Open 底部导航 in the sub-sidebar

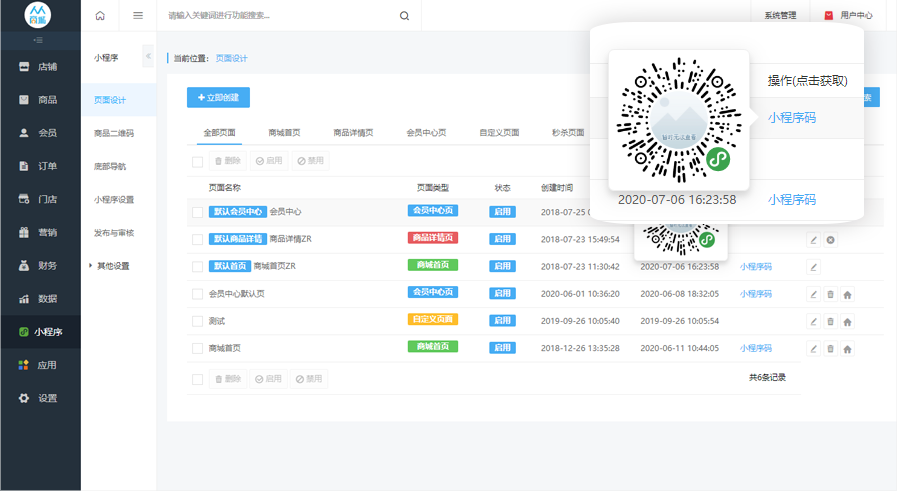pos(110,167)
